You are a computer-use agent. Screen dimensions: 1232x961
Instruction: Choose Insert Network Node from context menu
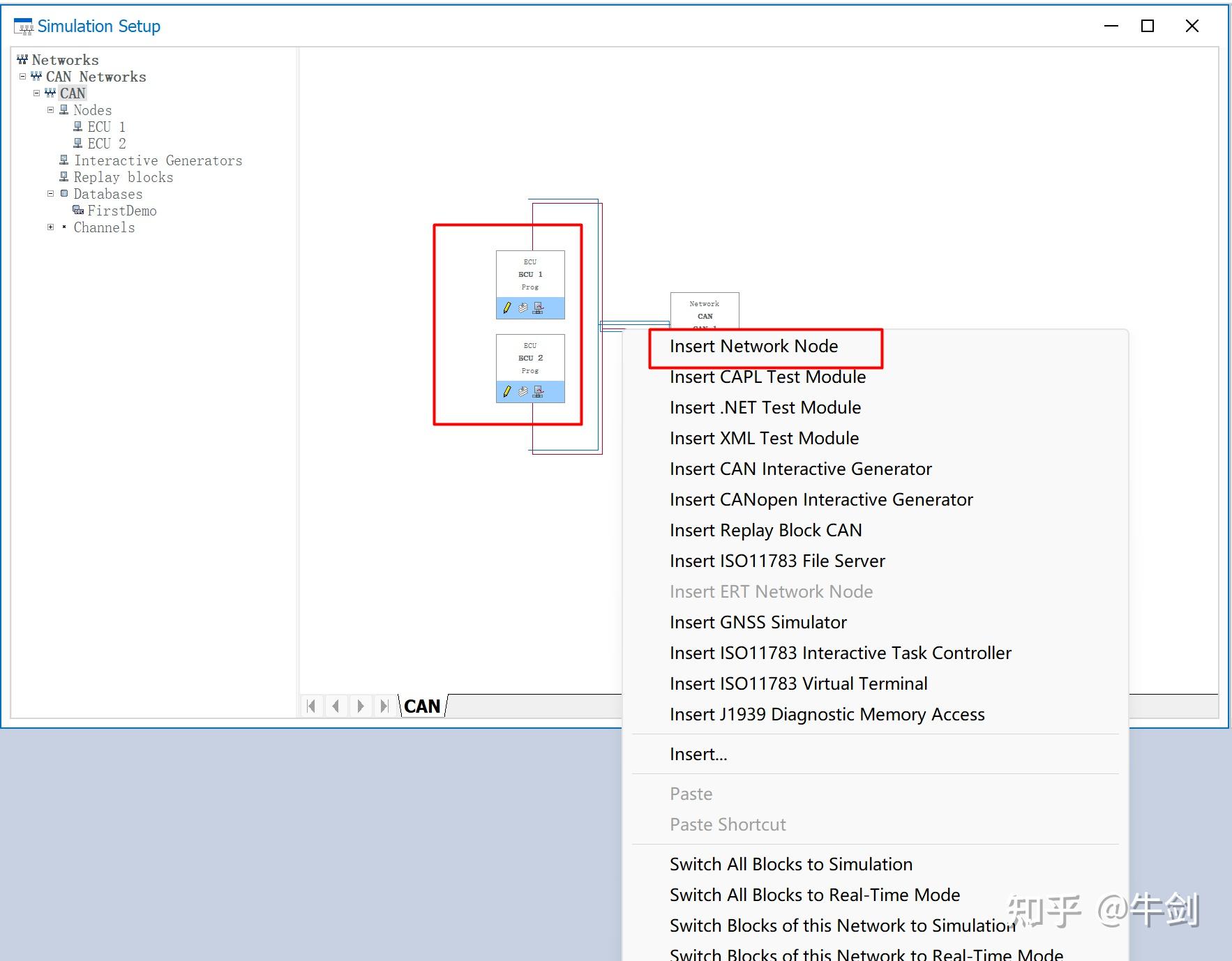pos(753,346)
